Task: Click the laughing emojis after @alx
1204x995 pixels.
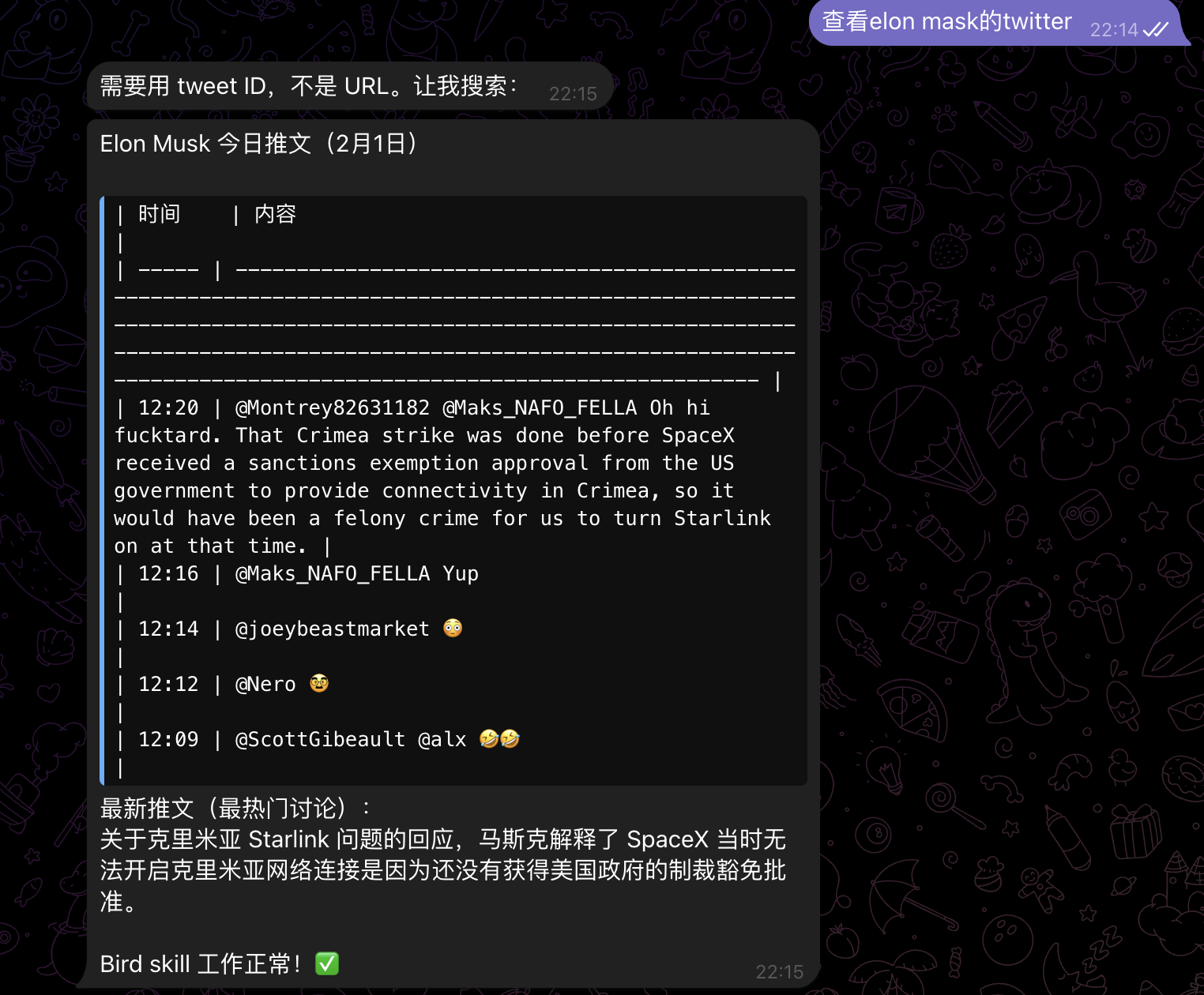Action: coord(499,739)
